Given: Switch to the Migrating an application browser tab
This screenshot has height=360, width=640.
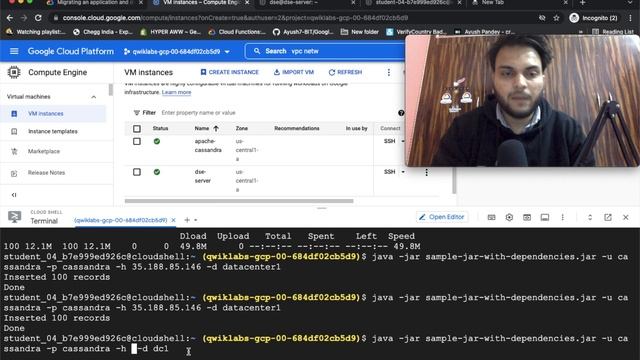Looking at the screenshot, I should pos(94,3).
